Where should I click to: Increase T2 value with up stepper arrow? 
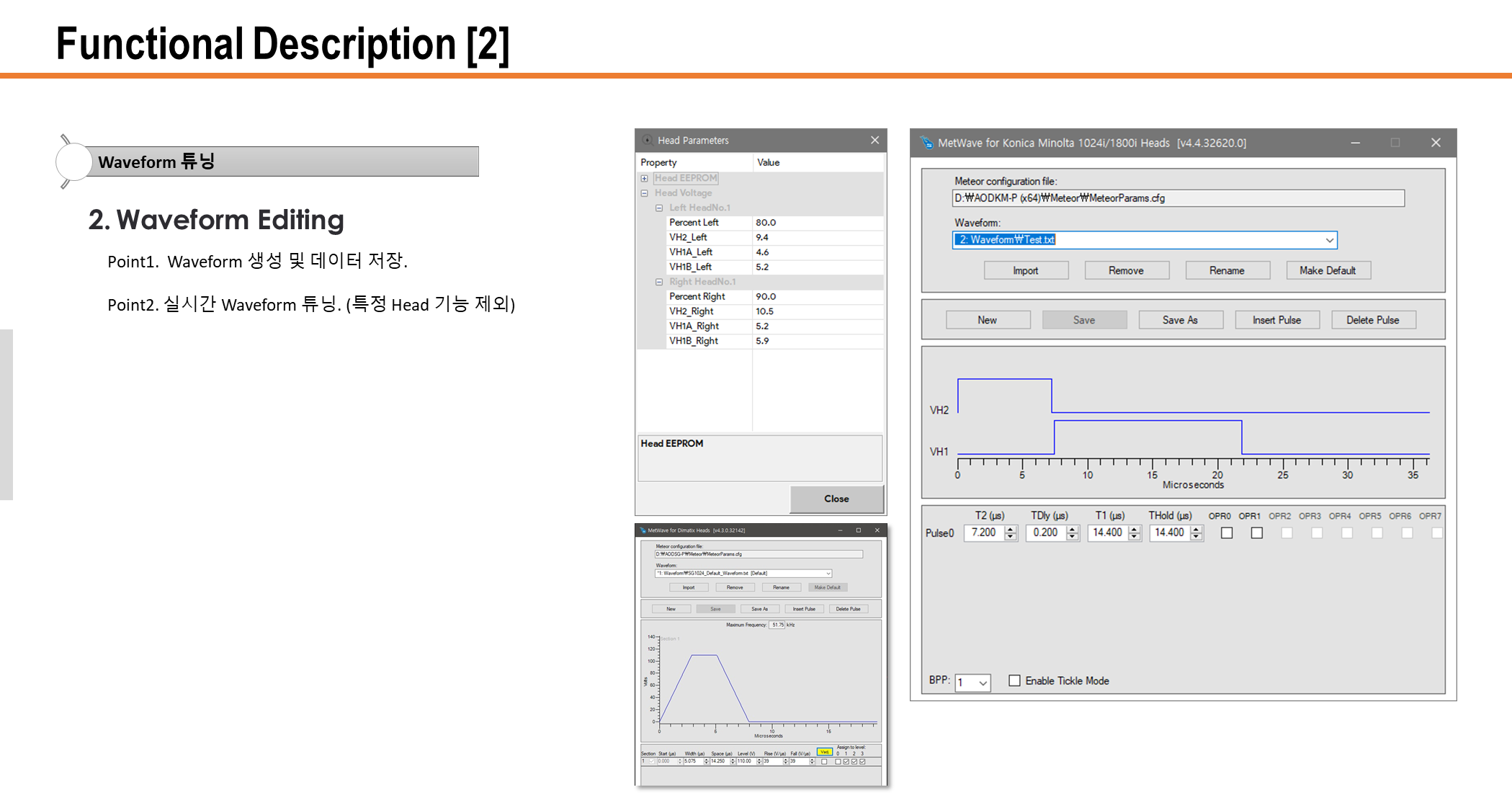click(x=1011, y=529)
